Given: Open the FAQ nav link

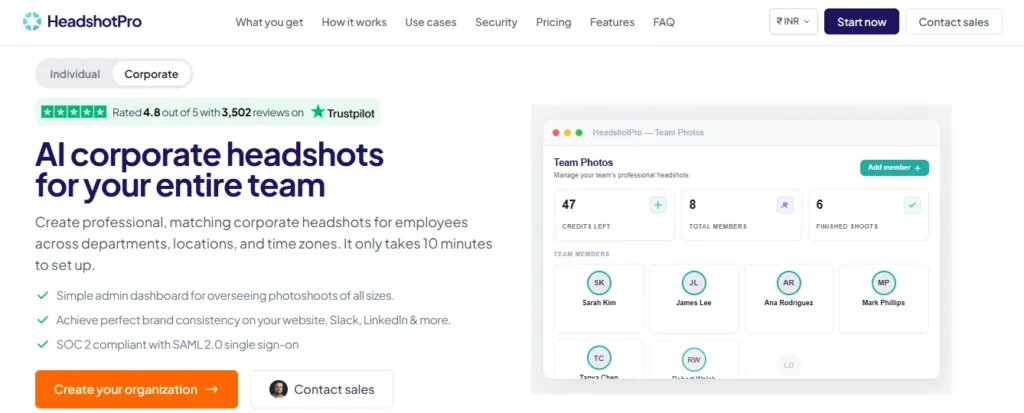Looking at the screenshot, I should (664, 22).
